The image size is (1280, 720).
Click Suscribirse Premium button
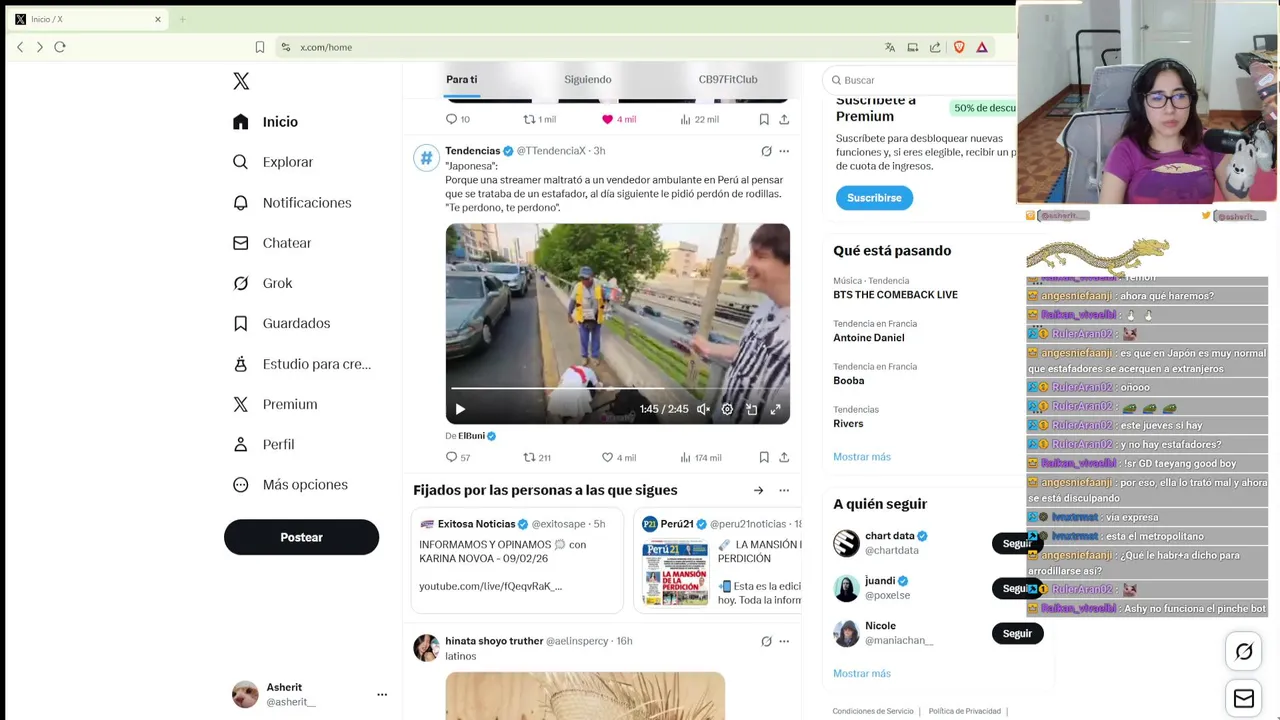(x=874, y=198)
